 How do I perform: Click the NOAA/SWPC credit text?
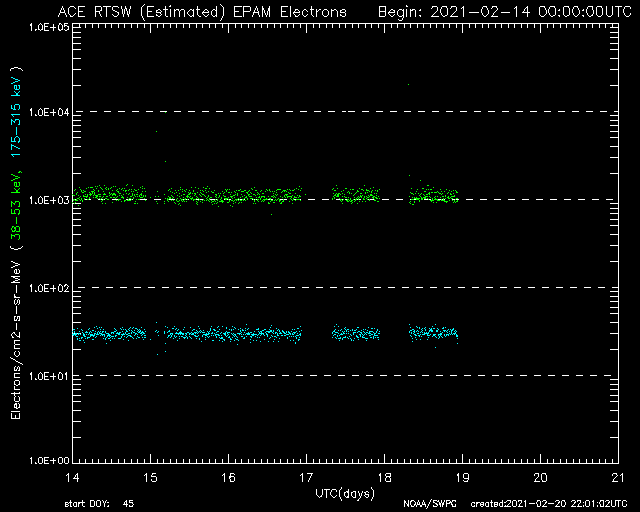tap(430, 504)
